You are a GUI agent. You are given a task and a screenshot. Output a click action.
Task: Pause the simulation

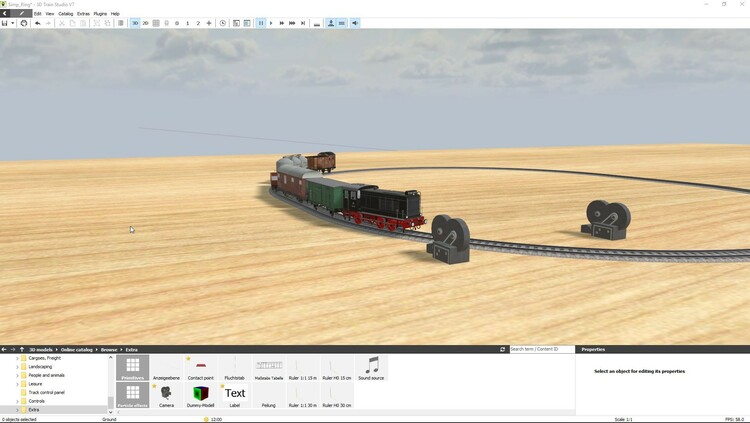pos(261,23)
